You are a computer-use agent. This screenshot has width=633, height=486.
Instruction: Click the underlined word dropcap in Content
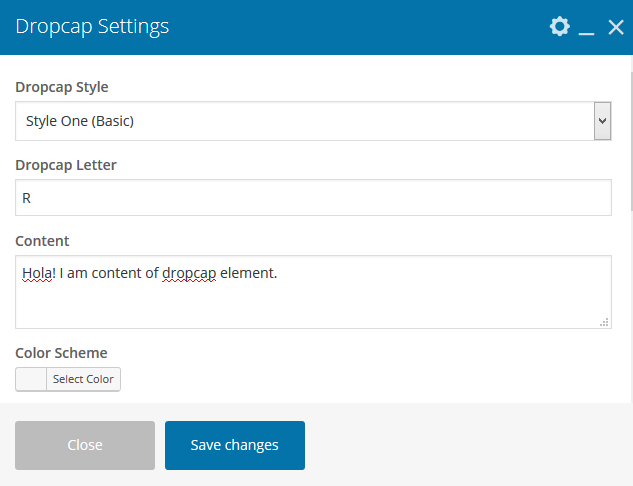[x=188, y=272]
